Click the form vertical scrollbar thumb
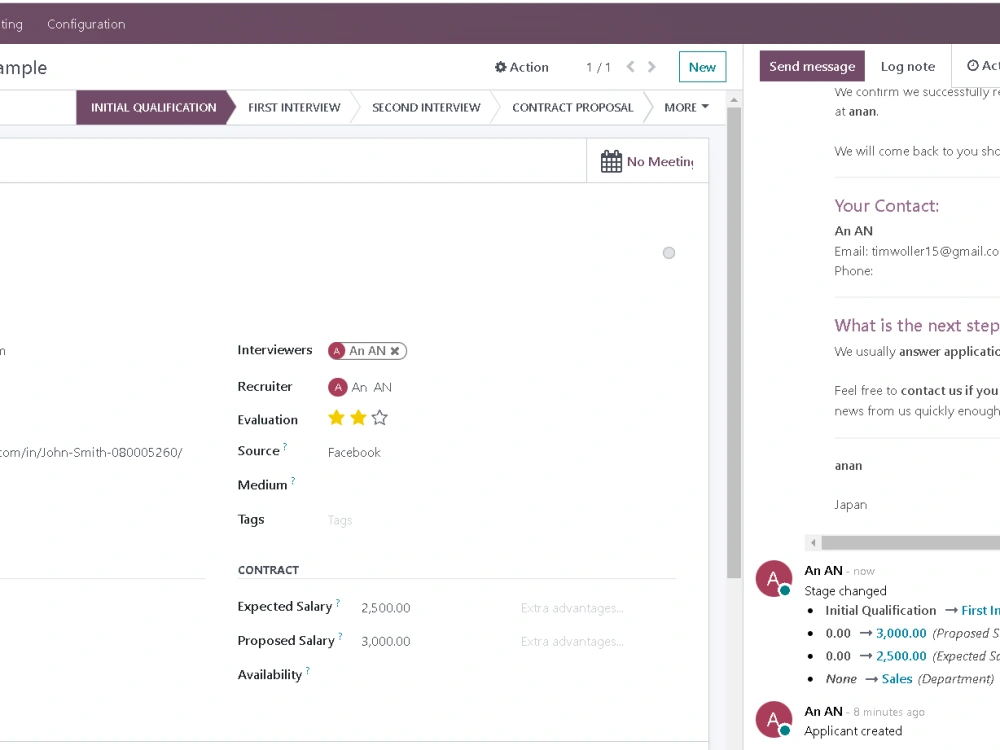The image size is (1000, 750). point(734,343)
